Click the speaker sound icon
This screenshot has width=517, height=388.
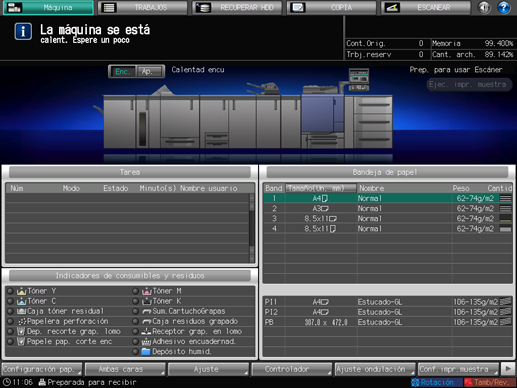point(484,7)
